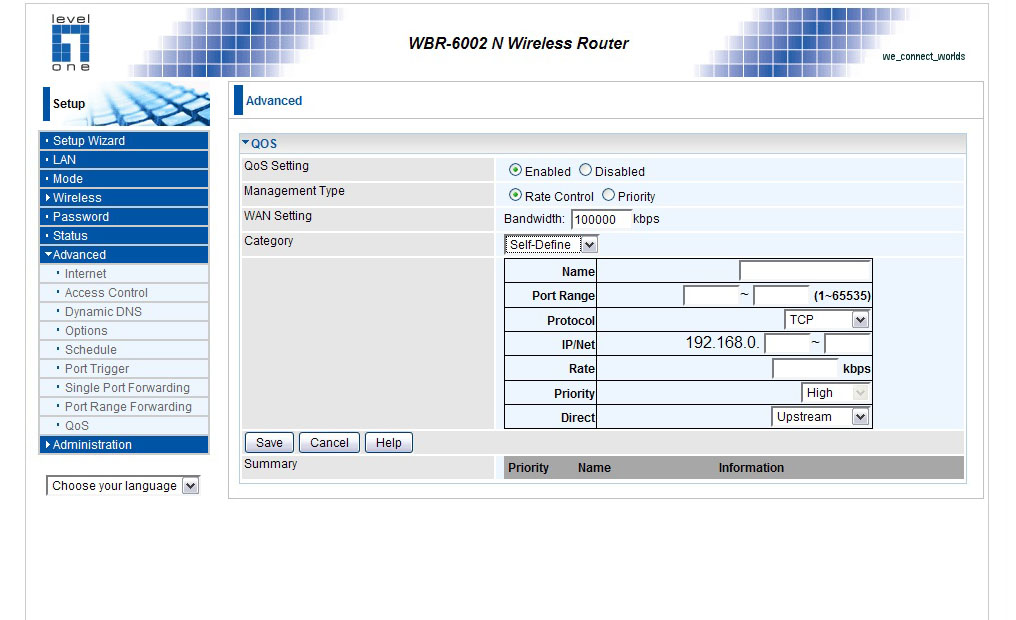Click WBR-6002 N Wireless Router title
Image resolution: width=1016 pixels, height=620 pixels.
click(x=518, y=43)
